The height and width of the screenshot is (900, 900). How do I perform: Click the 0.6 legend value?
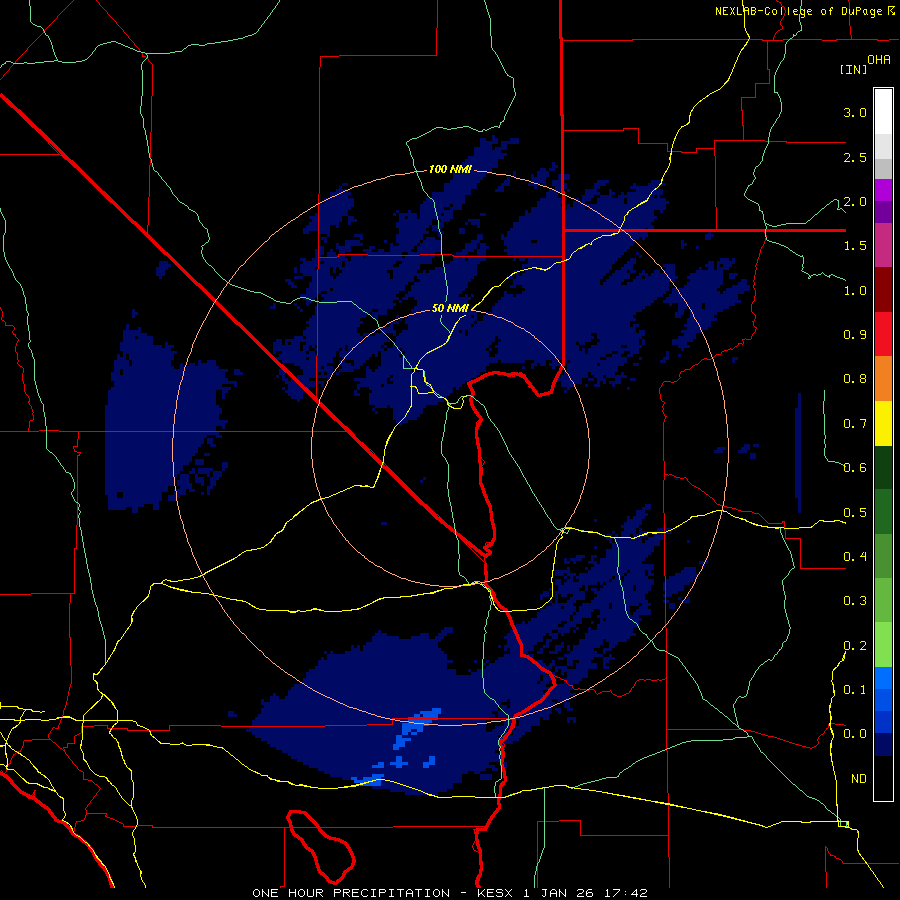[855, 468]
